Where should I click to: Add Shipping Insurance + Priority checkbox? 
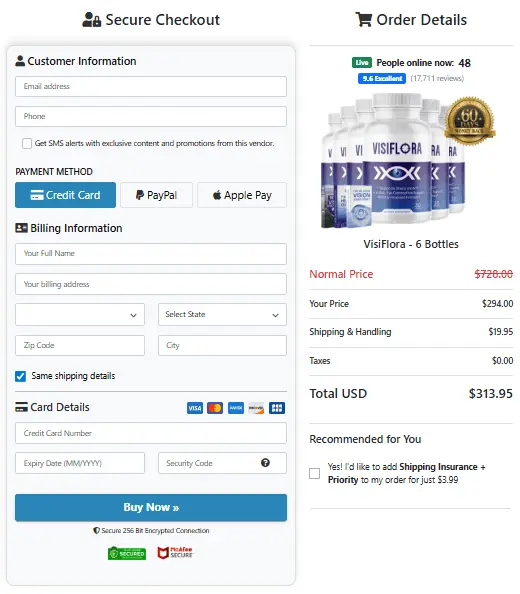(x=314, y=473)
